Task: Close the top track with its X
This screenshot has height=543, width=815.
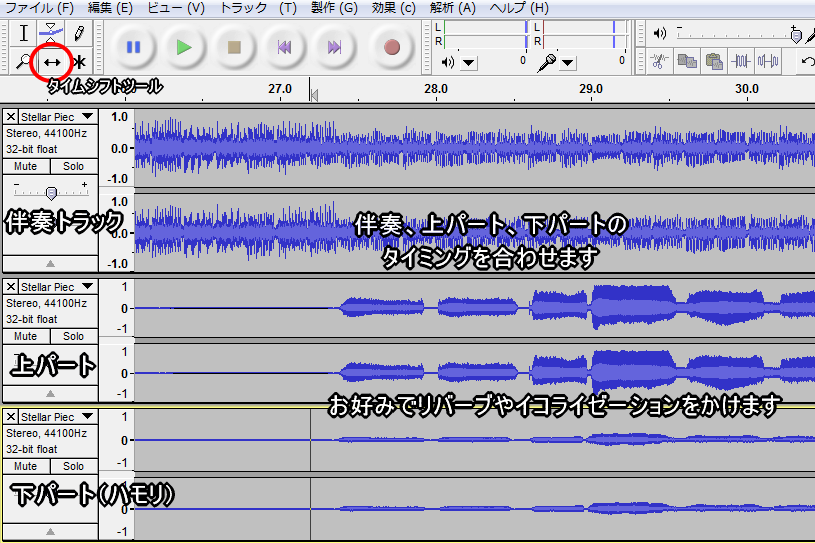Action: [x=11, y=117]
